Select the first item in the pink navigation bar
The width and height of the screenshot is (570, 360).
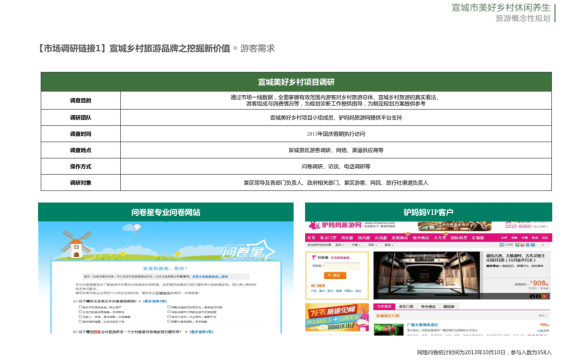312,238
